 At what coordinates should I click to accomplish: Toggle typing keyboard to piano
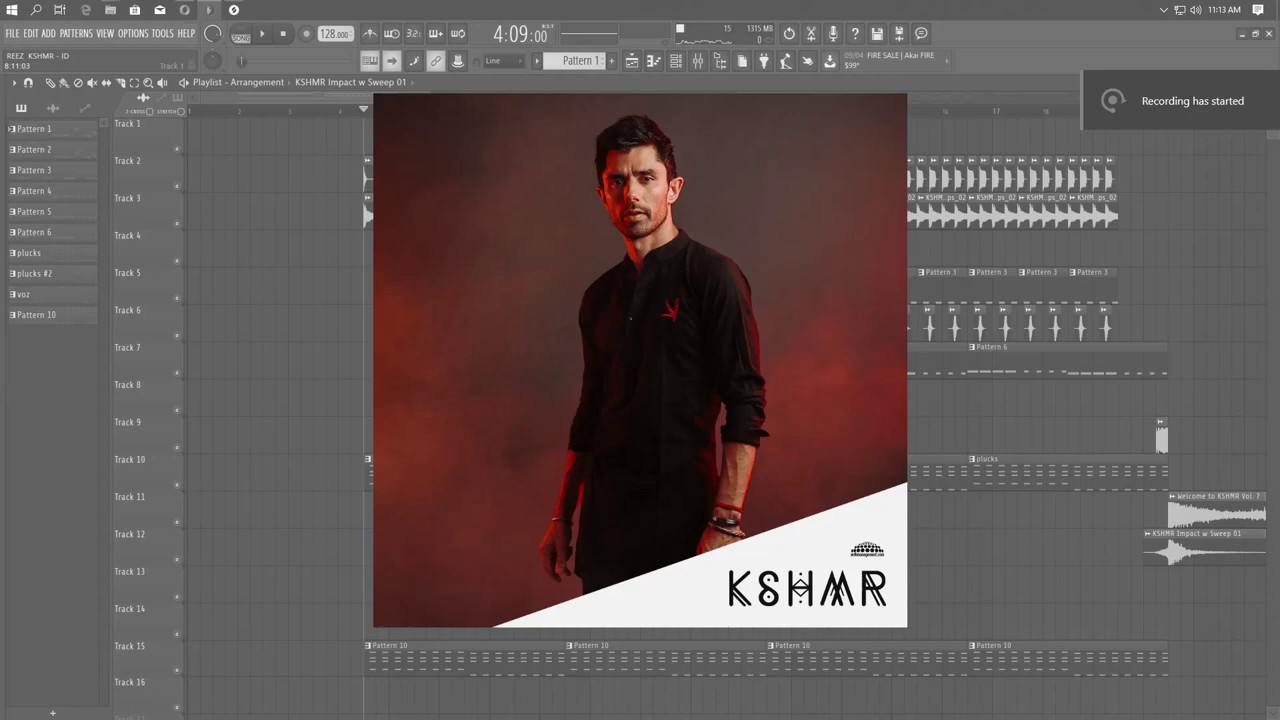pyautogui.click(x=370, y=61)
